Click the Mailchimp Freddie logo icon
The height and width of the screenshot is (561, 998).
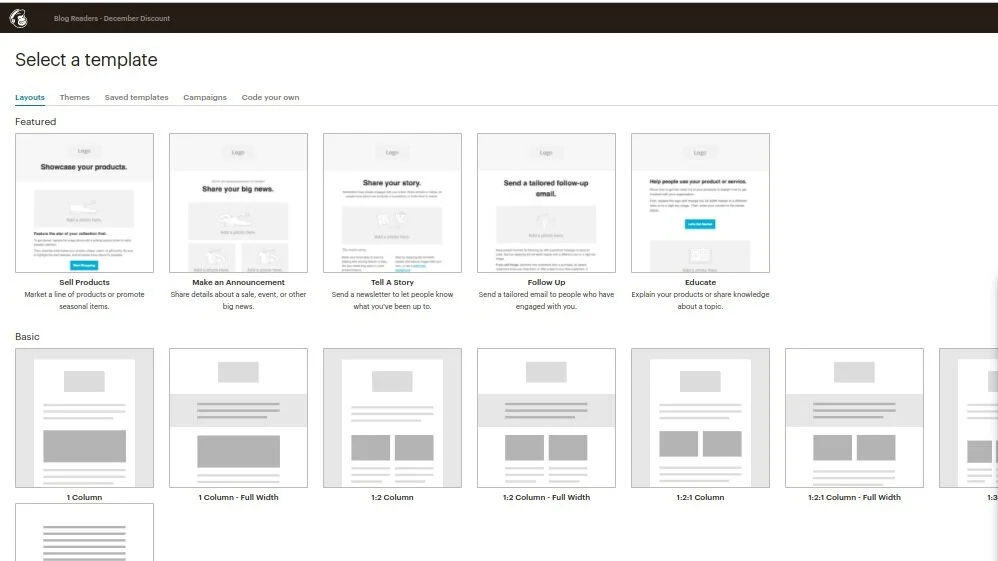coord(18,18)
